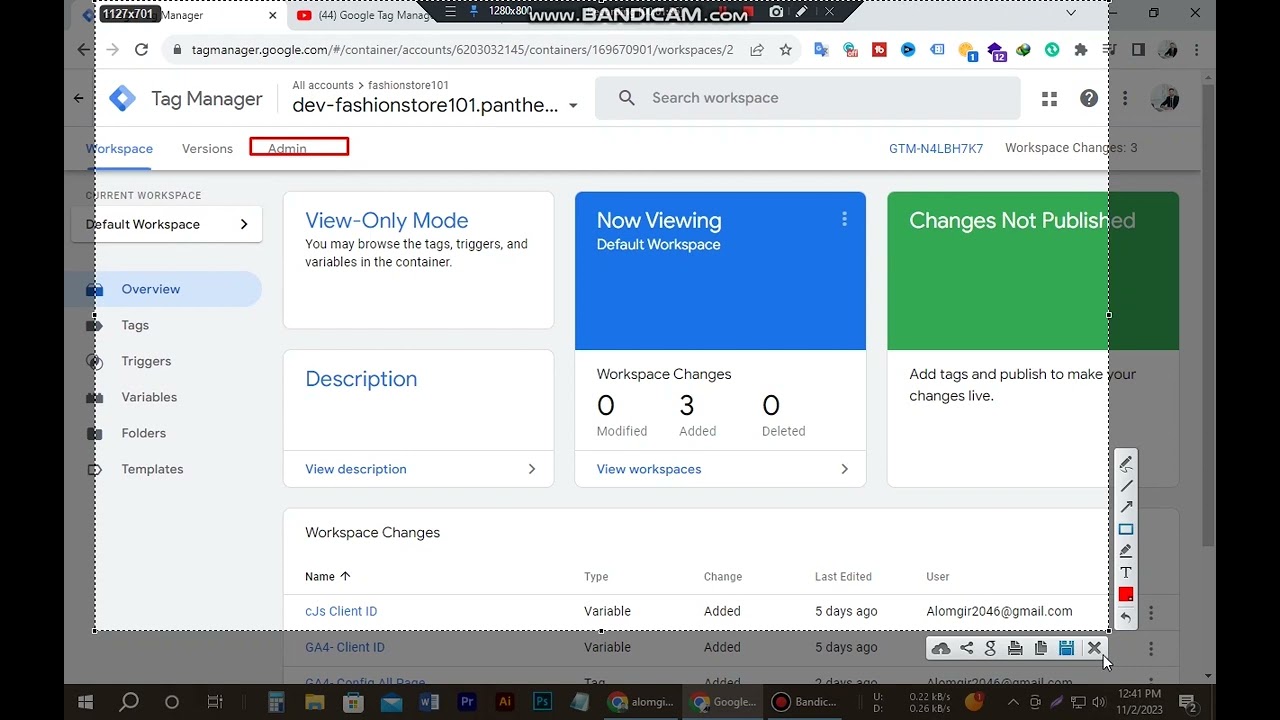
Task: Select the Lightshot text tool
Action: (1126, 573)
